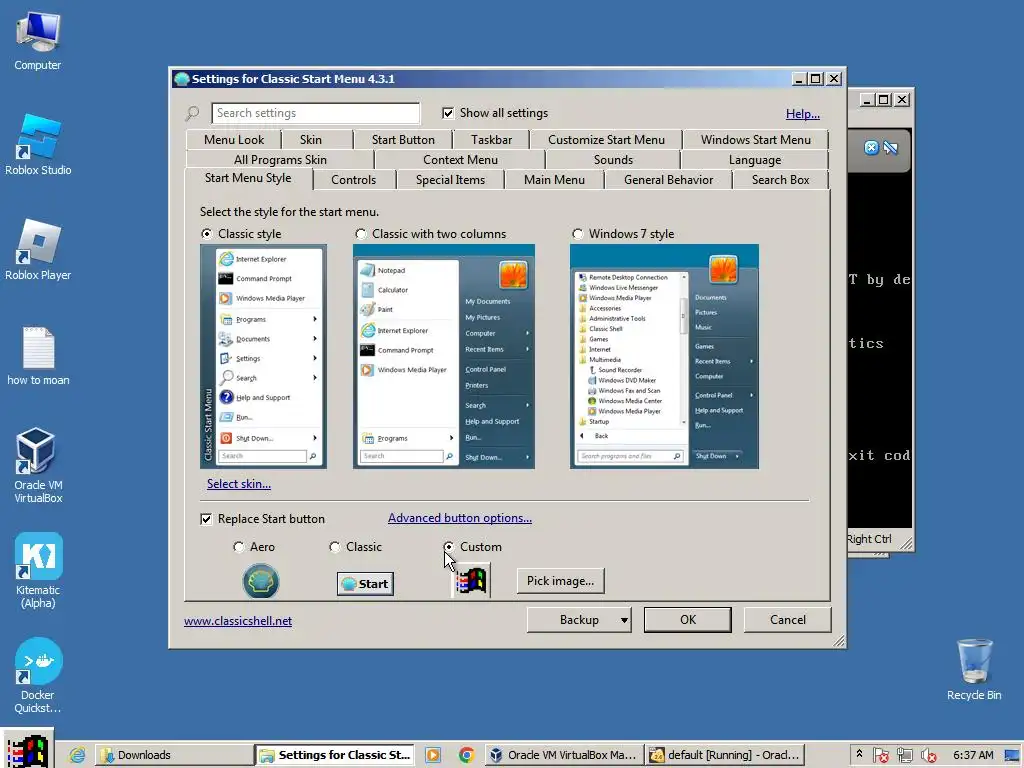This screenshot has width=1024, height=768.
Task: Switch to 'default [Running]' VM taskbar item
Action: click(725, 755)
